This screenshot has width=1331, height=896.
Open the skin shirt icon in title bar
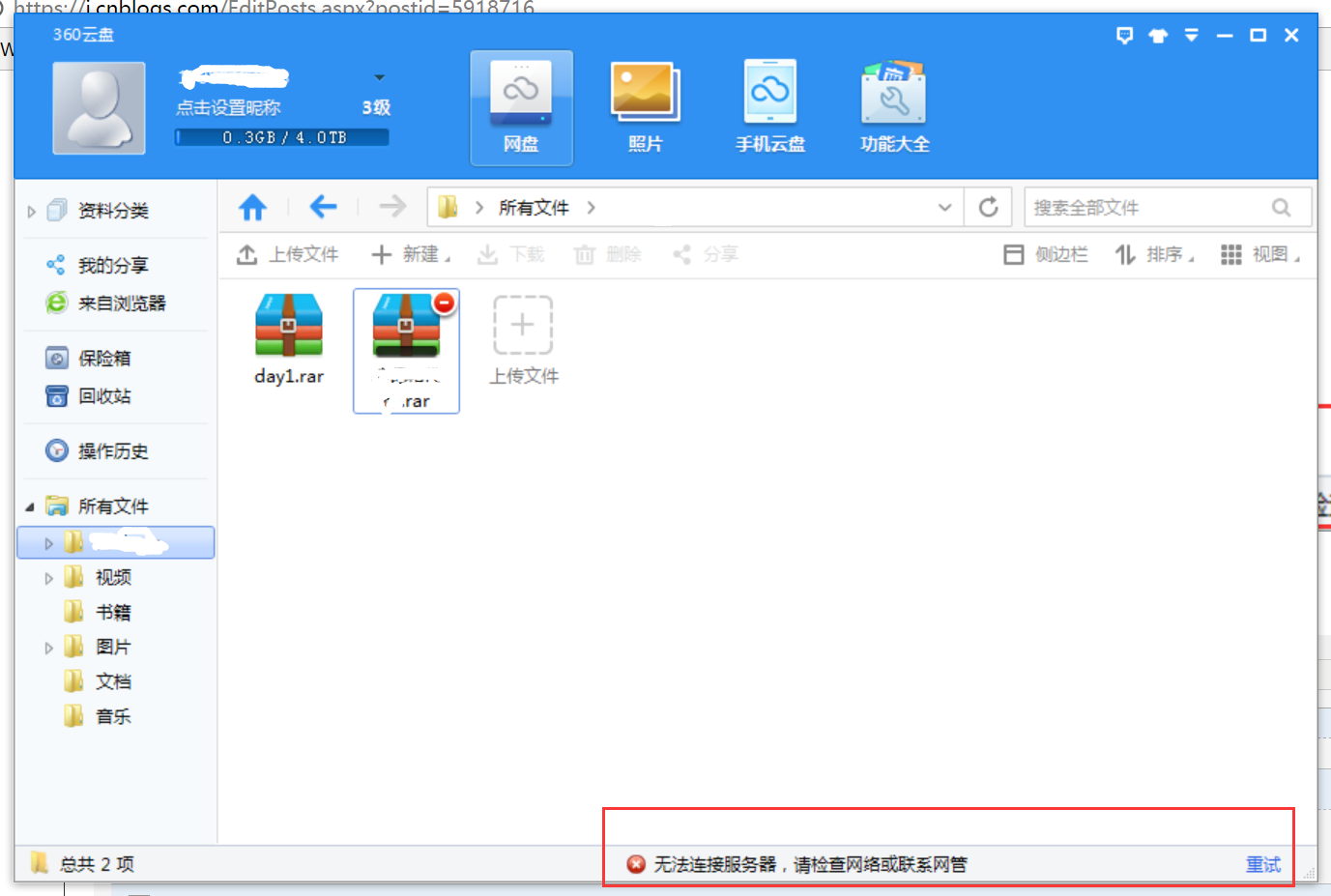[1158, 36]
